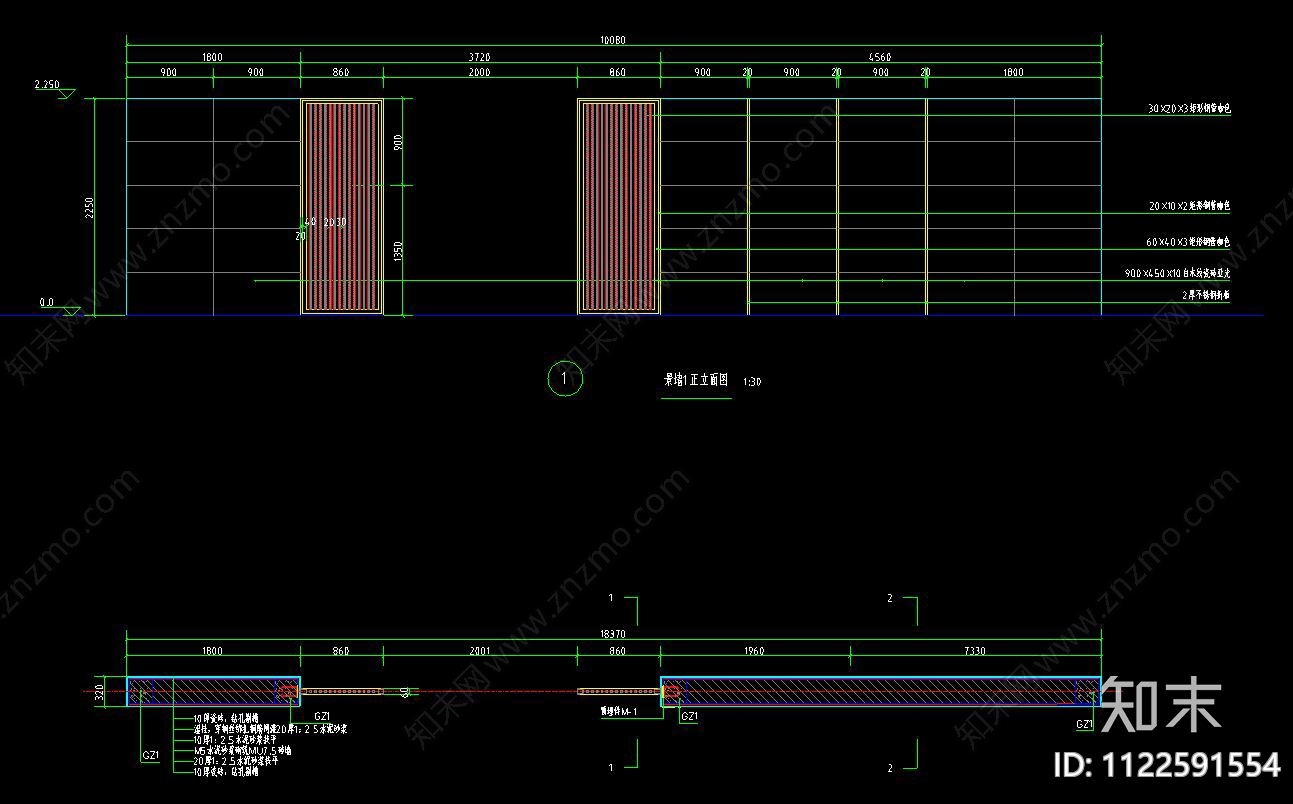The height and width of the screenshot is (804, 1293).
Task: Click the 2厚 stainless steel annotation
Action: [x=1206, y=295]
